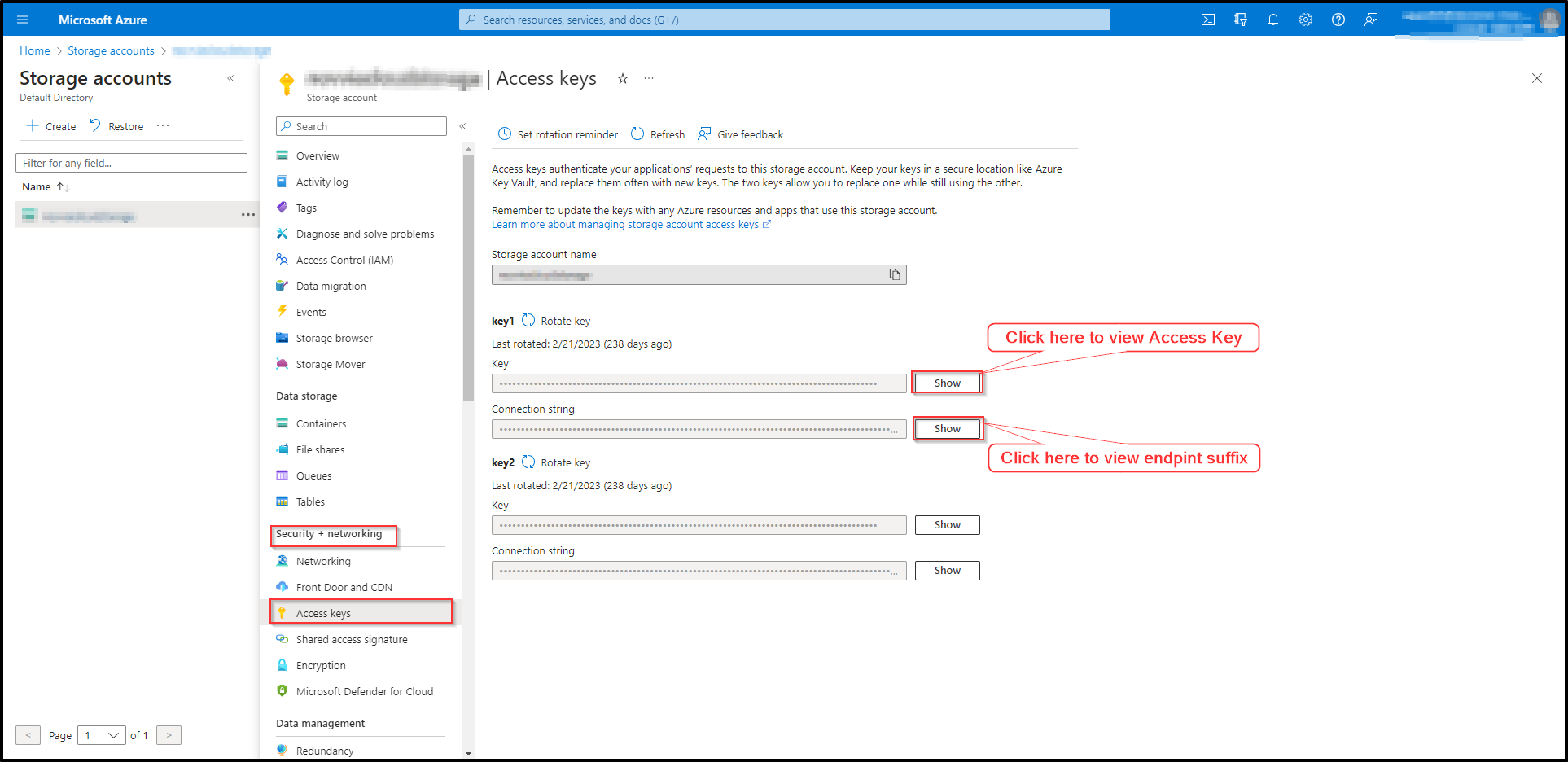Screen dimensions: 1568x762
Task: Show the key2 Connection string
Action: 947,571
